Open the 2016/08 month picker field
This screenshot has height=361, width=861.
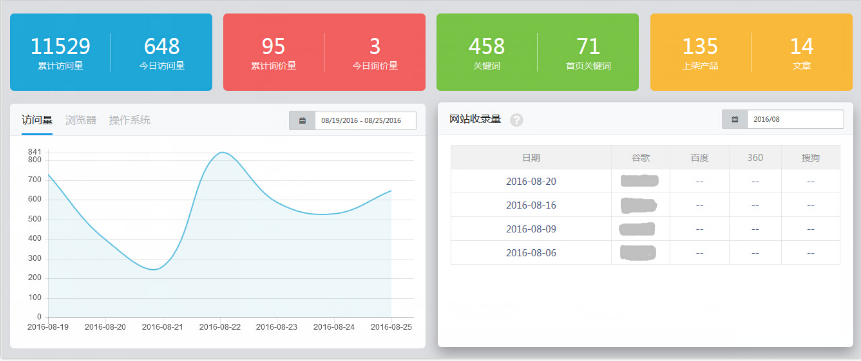796,119
